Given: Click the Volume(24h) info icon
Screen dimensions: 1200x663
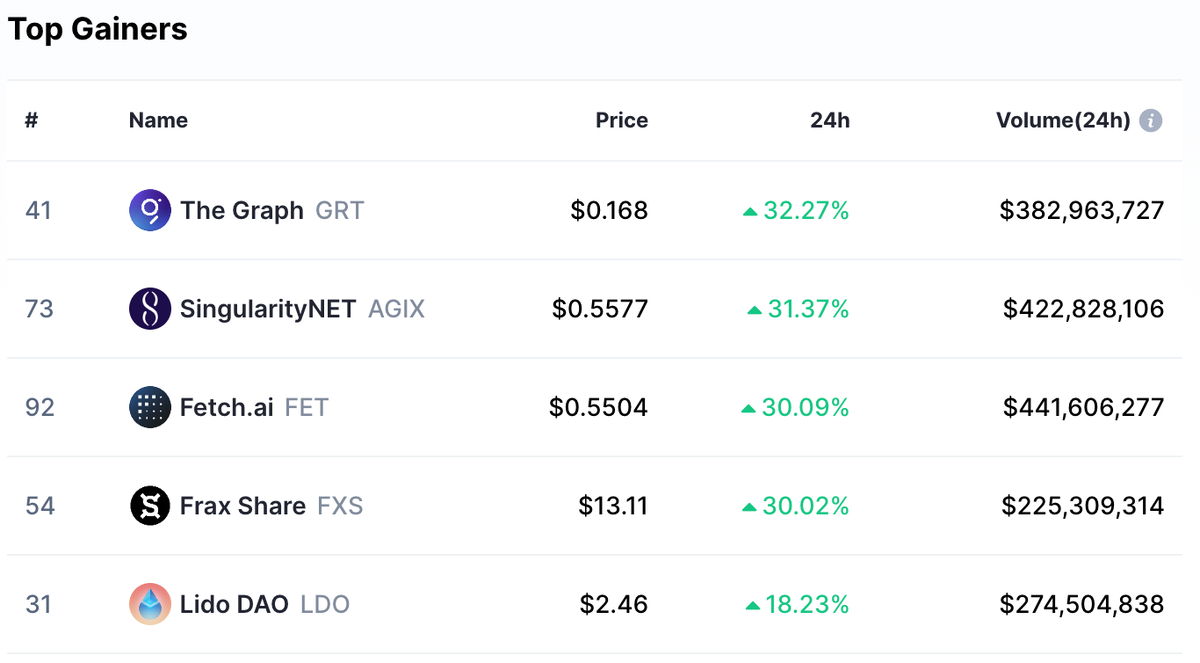Looking at the screenshot, I should 1151,121.
